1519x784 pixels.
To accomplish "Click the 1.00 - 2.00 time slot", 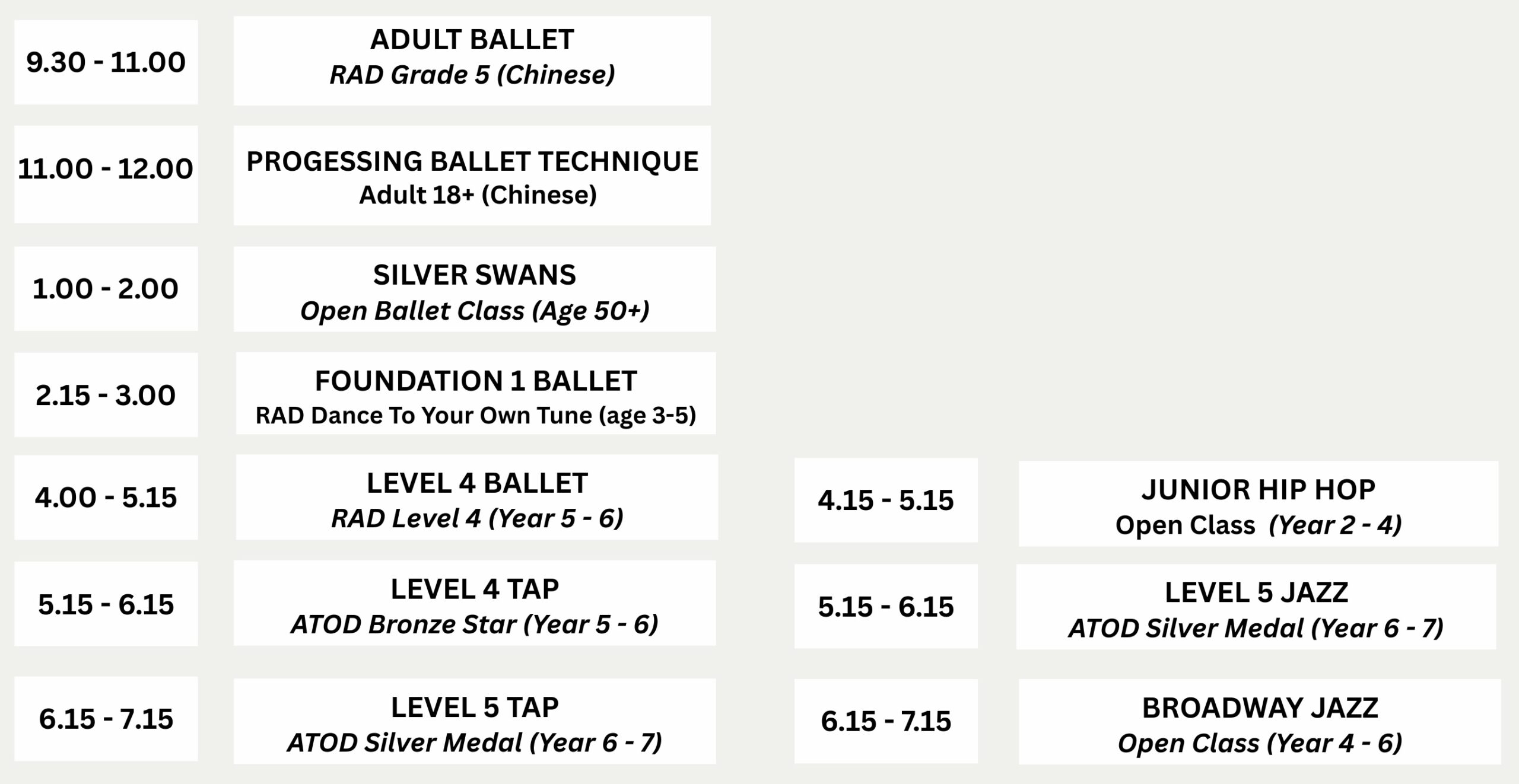I will 106,289.
